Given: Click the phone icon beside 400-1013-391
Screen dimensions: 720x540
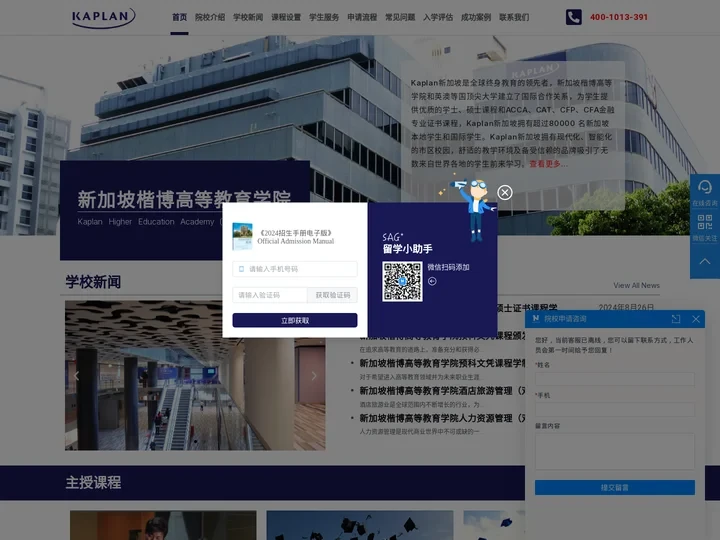Looking at the screenshot, I should 574,17.
